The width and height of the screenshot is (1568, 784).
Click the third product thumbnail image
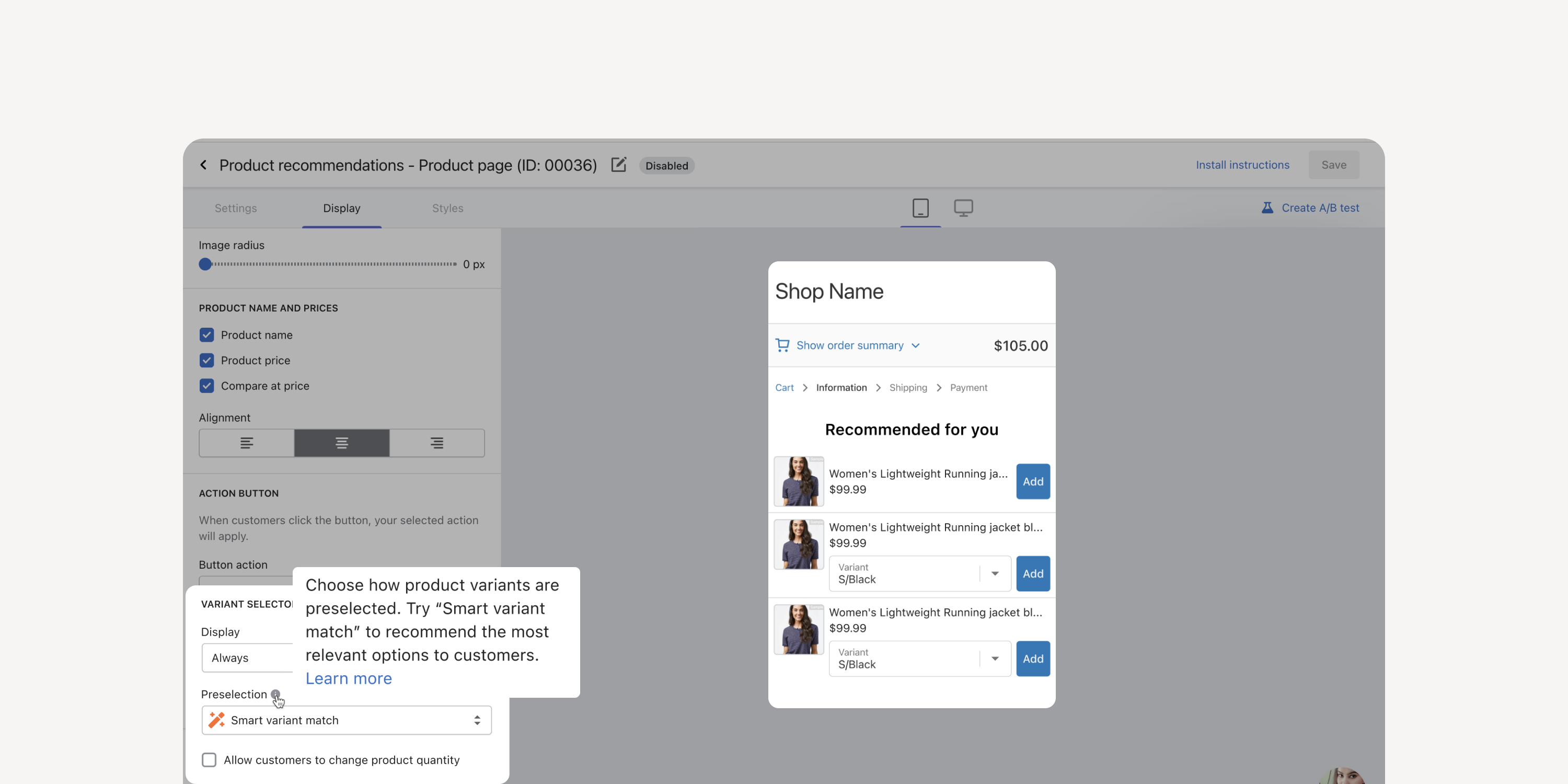point(799,629)
